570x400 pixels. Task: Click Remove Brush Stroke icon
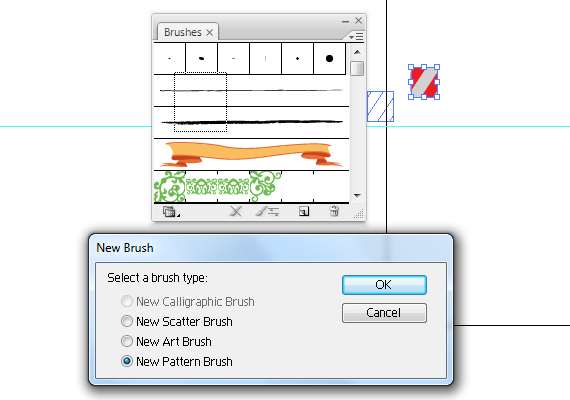236,211
